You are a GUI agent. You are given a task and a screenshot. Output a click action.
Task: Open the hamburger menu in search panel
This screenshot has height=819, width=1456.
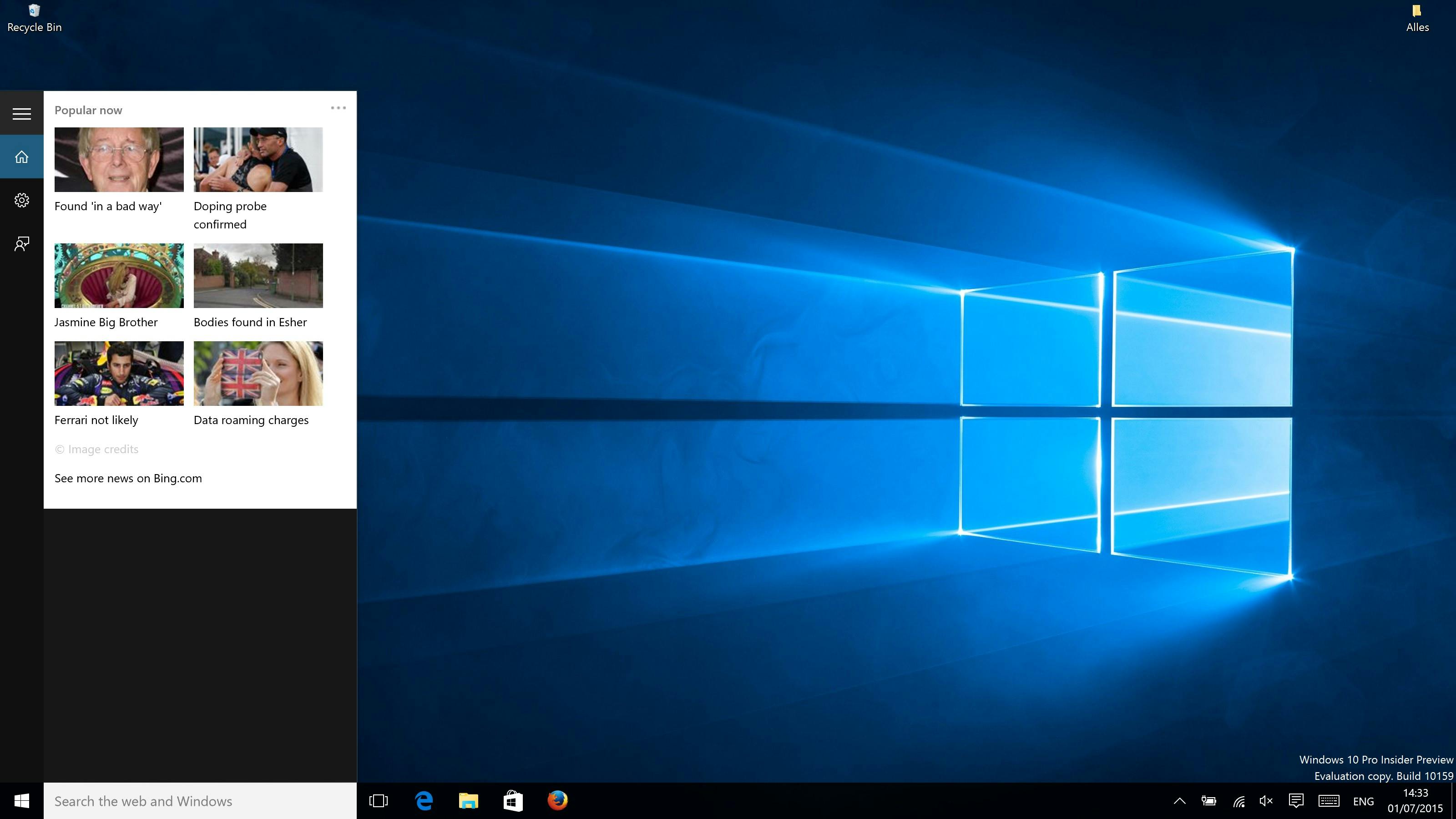click(21, 114)
